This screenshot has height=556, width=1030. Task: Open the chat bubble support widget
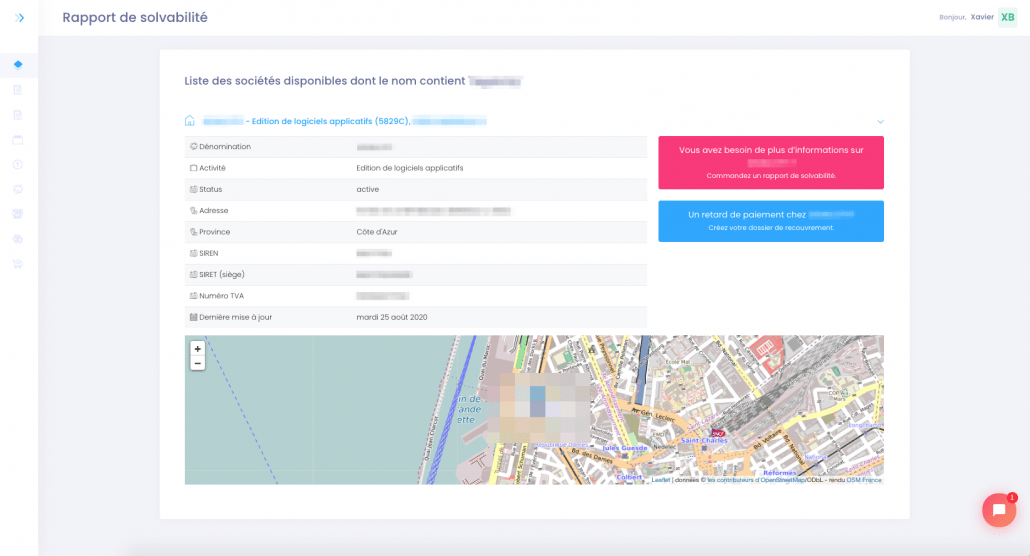click(998, 510)
